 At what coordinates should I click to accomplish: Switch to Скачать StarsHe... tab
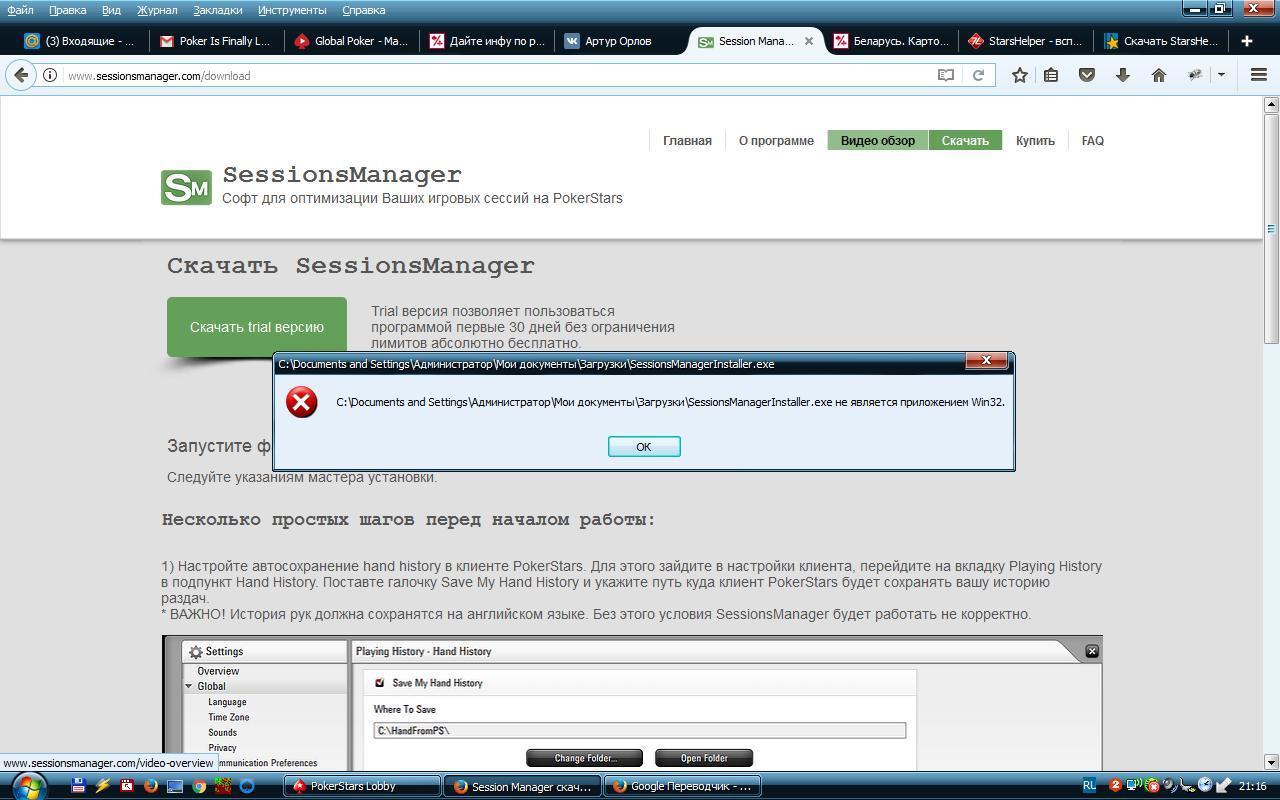pyautogui.click(x=1160, y=41)
